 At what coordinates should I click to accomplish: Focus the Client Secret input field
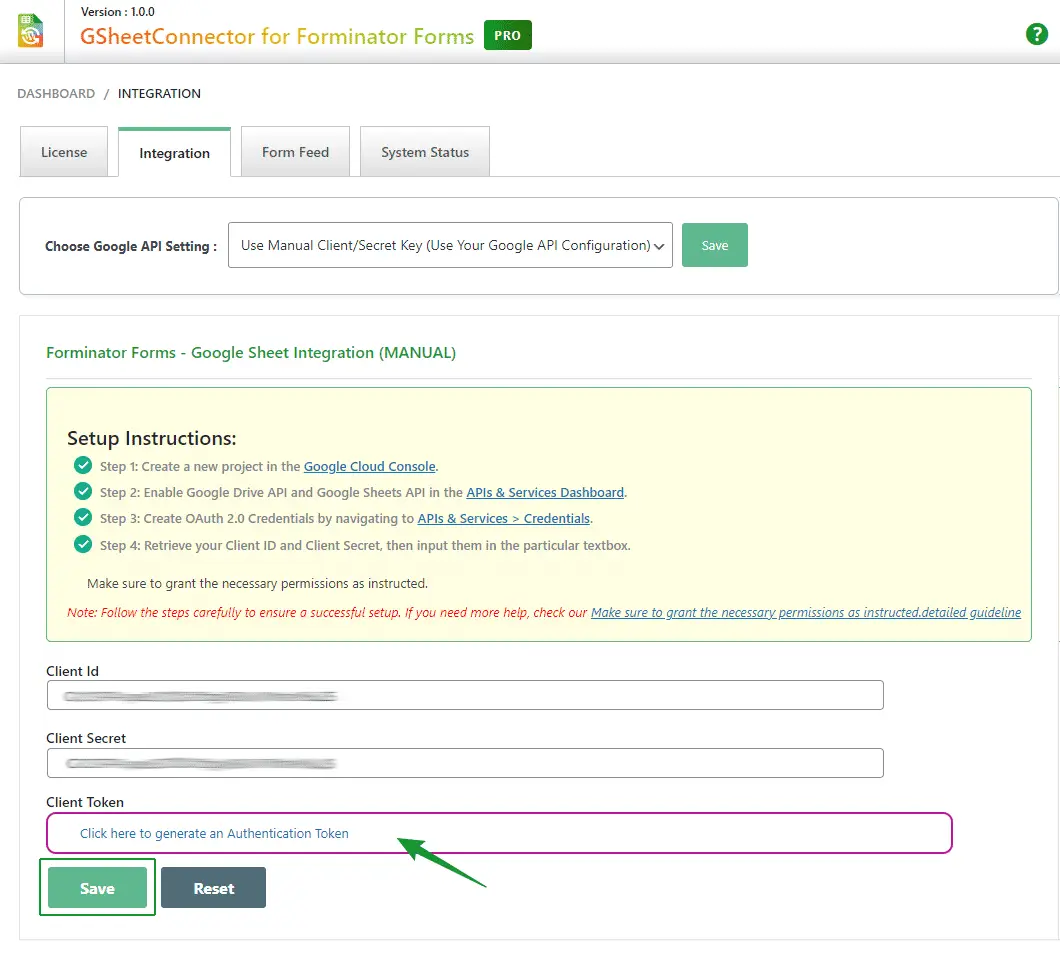pos(465,763)
